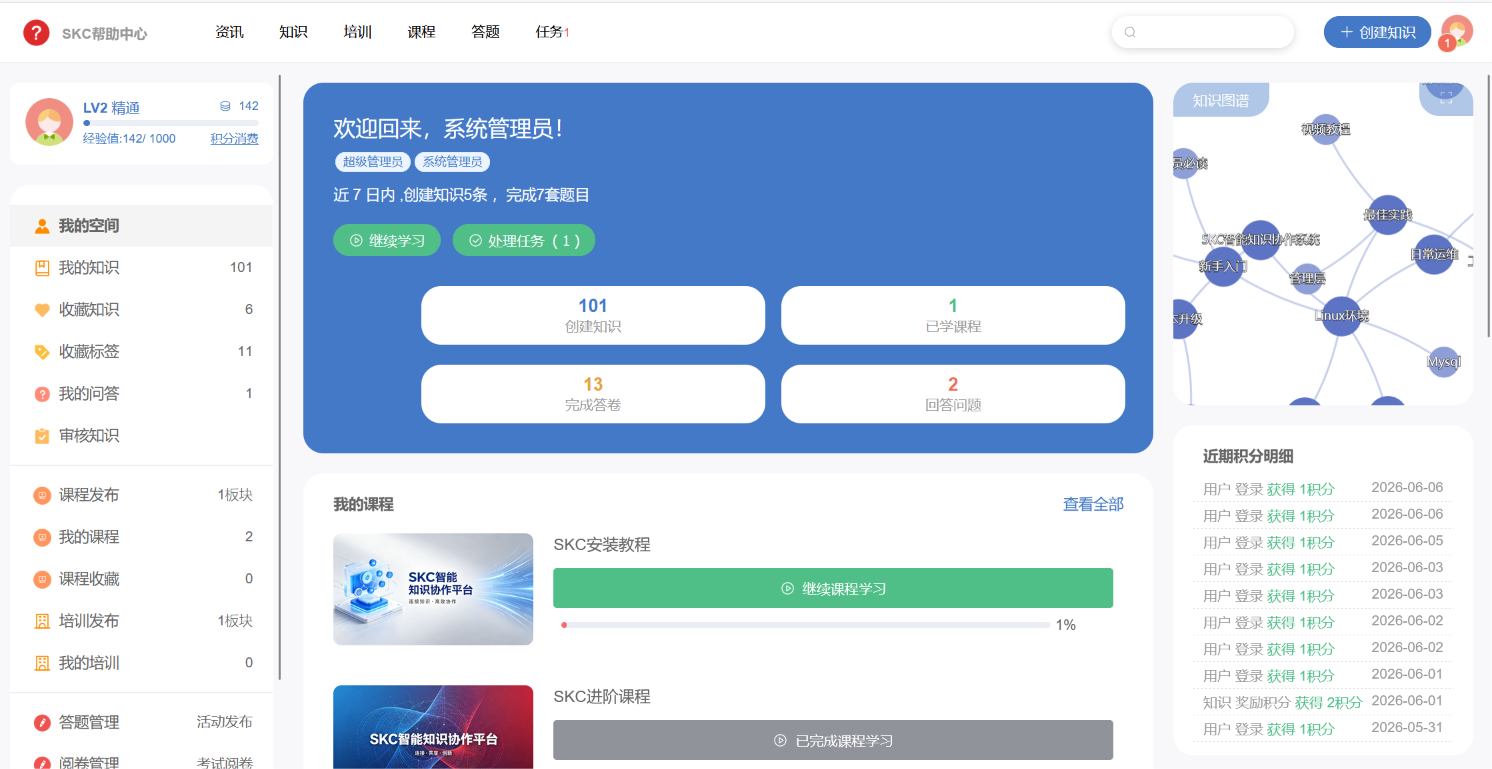Select the 管理层 graph node
The width and height of the screenshot is (1492, 769).
pyautogui.click(x=1307, y=279)
